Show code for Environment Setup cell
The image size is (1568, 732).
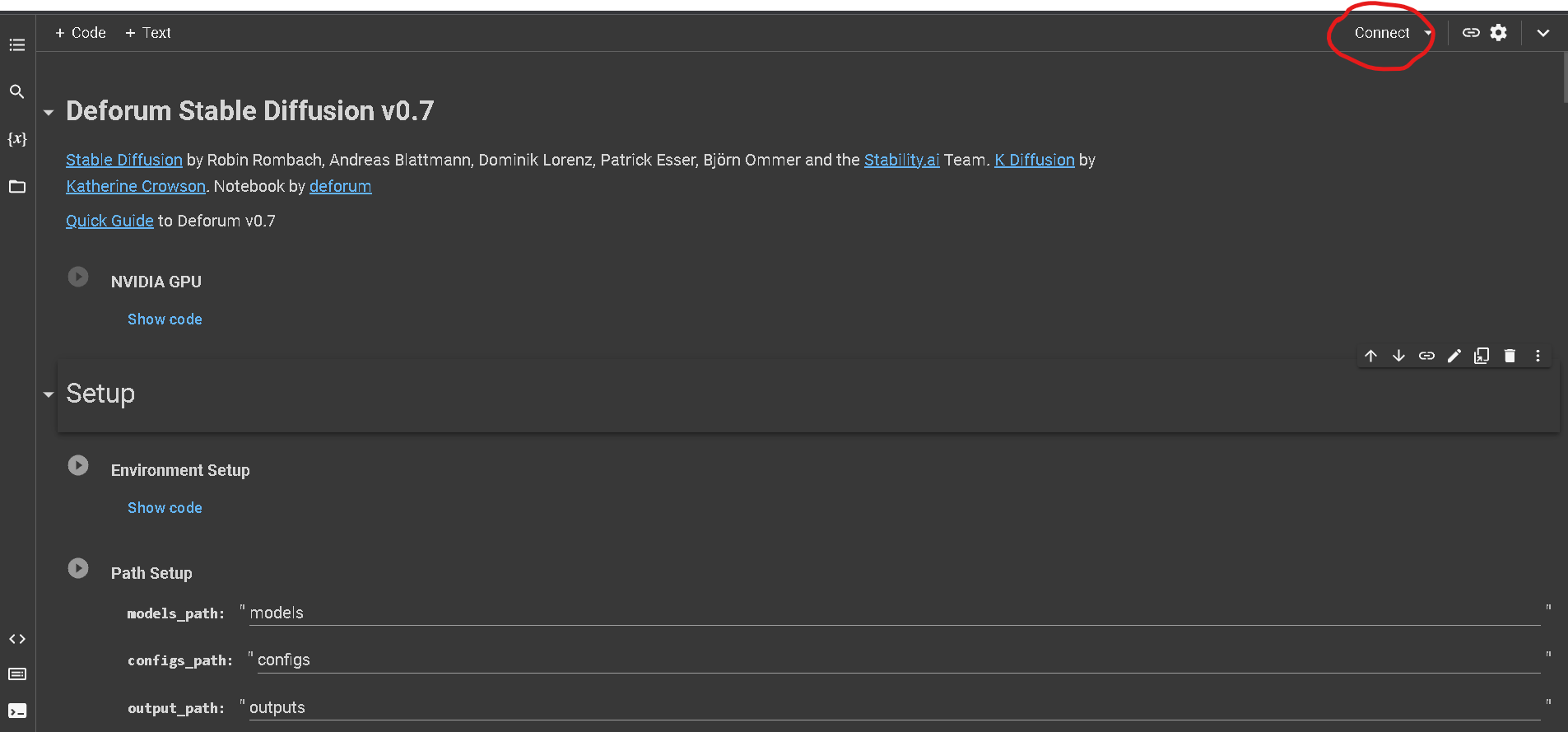[x=165, y=508]
